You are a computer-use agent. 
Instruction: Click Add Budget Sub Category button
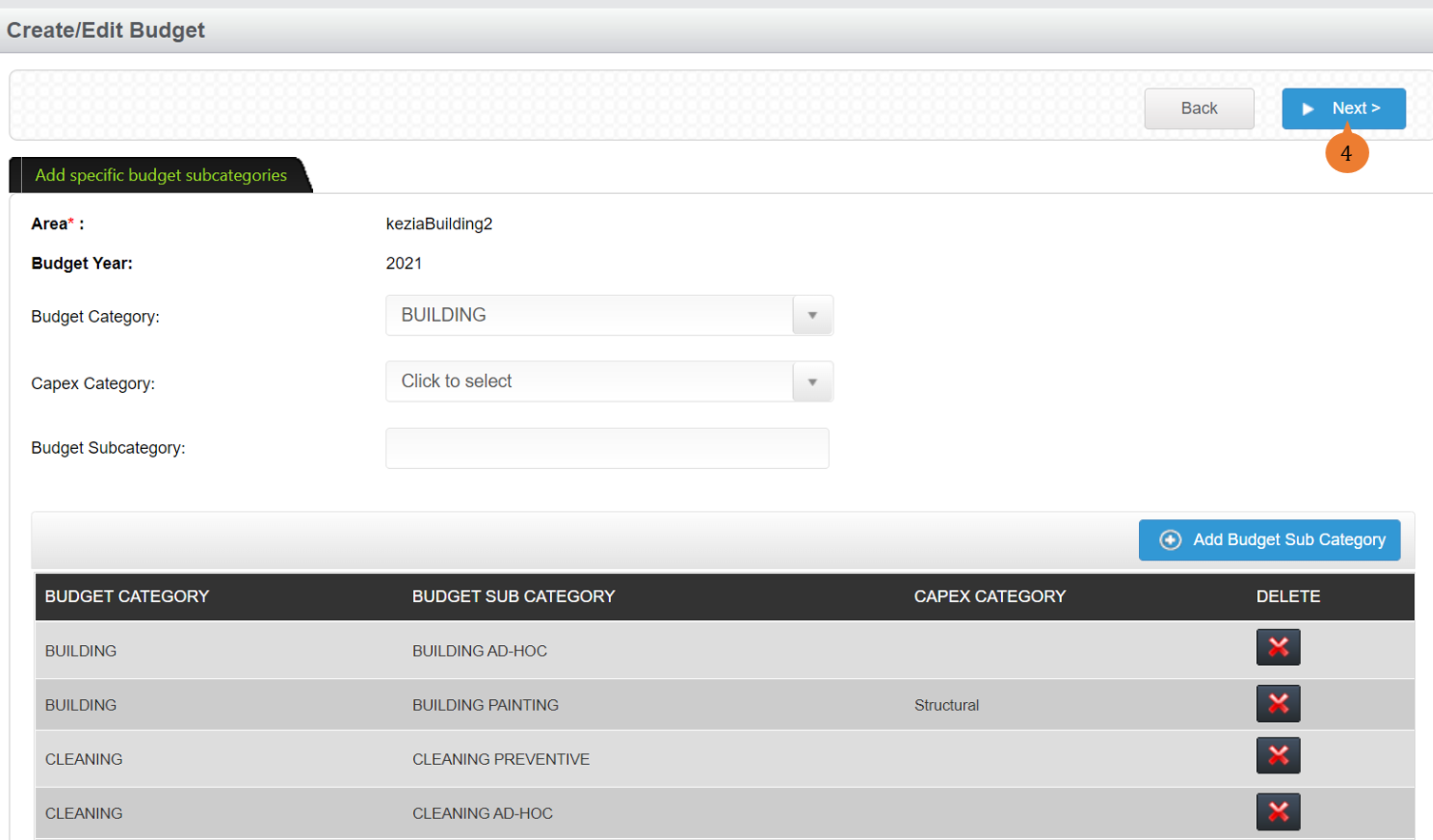(1269, 539)
